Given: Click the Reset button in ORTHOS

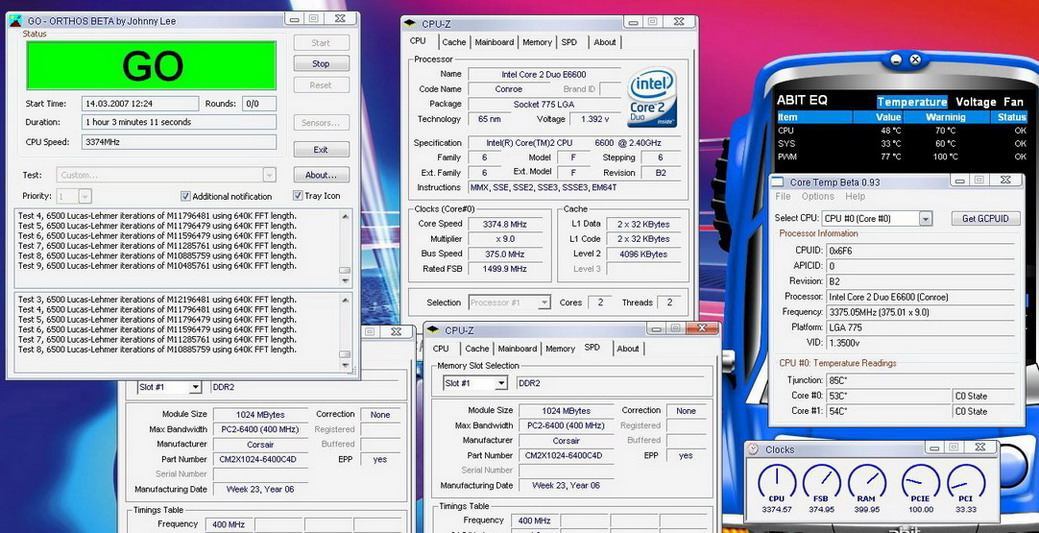Looking at the screenshot, I should coord(321,85).
